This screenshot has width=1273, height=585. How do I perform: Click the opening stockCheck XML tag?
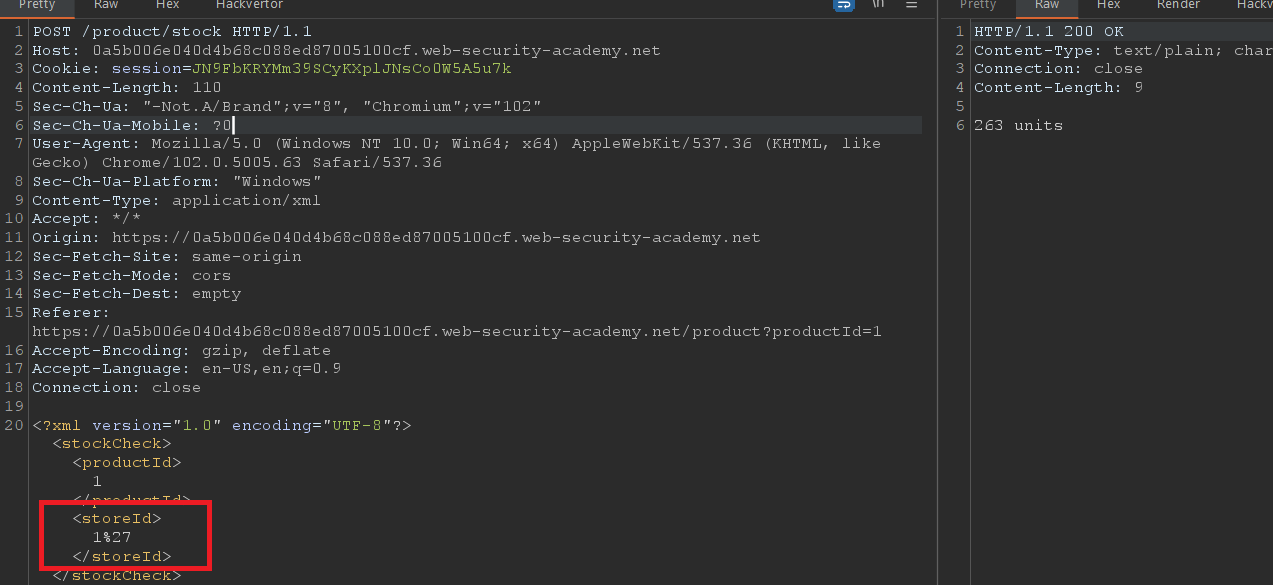112,444
